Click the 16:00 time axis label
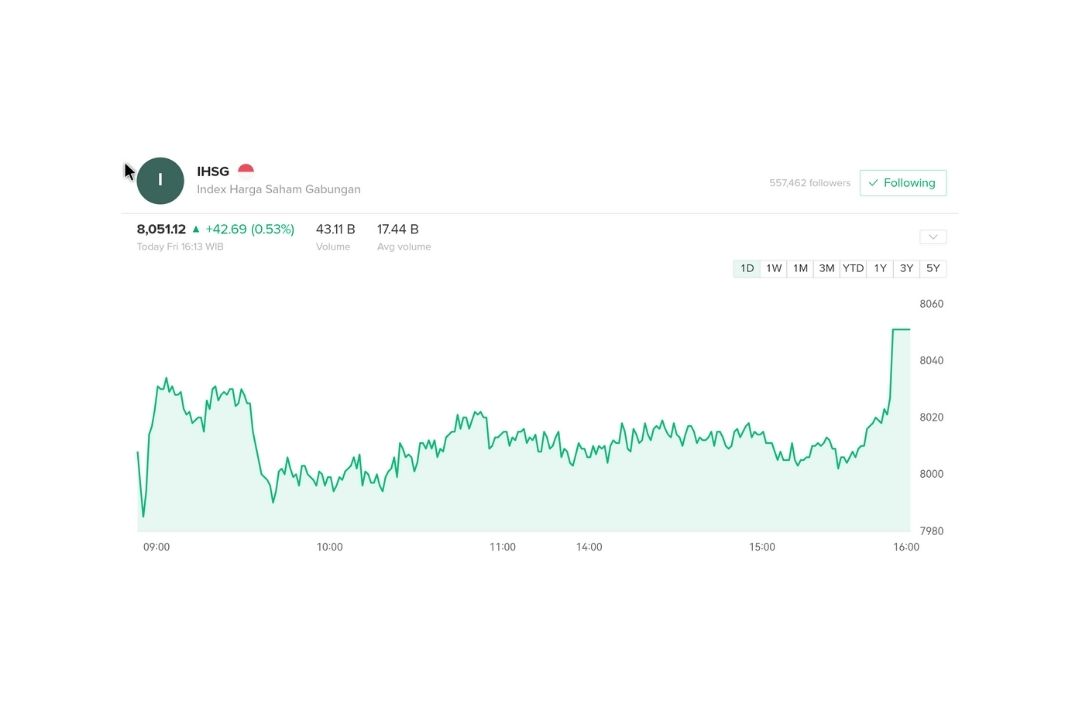This screenshot has width=1080, height=720. coord(906,547)
